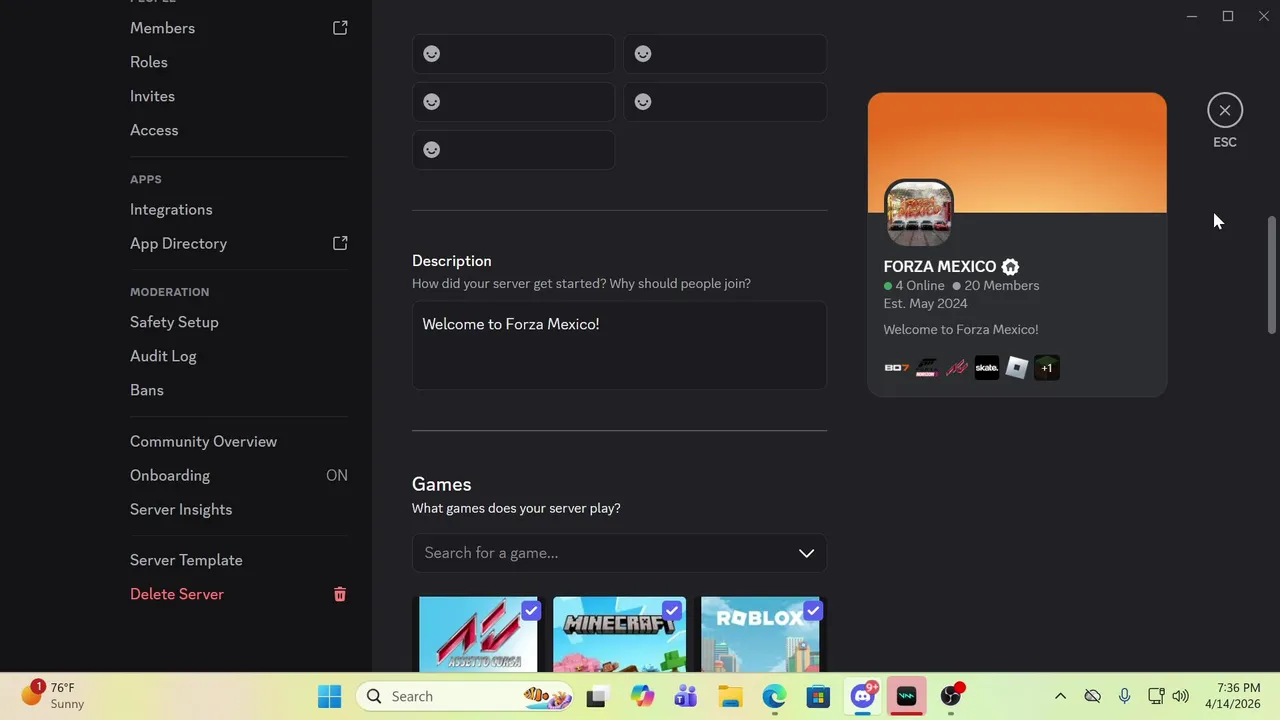
Task: Click the +1 more games icon
Action: coord(1047,368)
